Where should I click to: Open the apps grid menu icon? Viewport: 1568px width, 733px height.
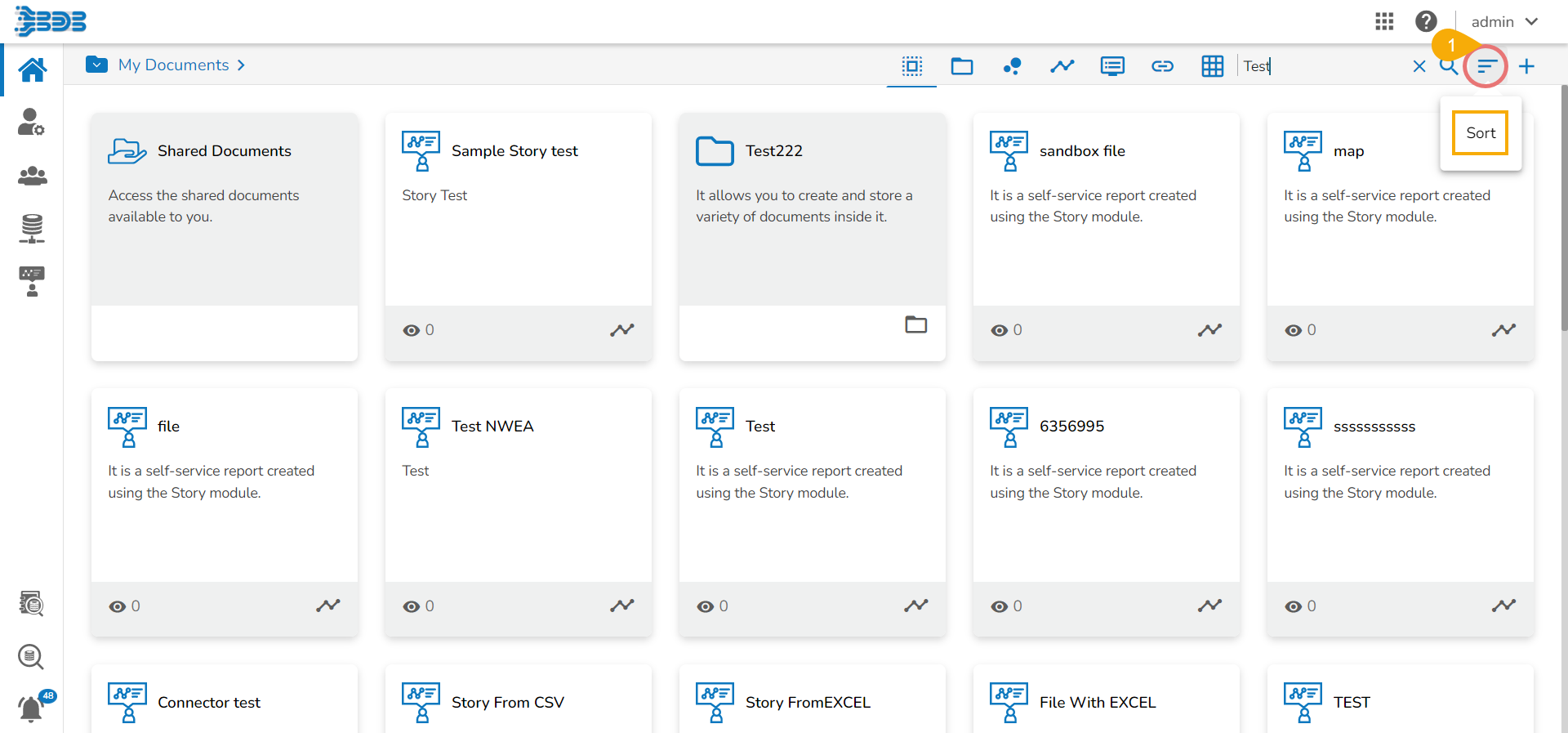pos(1384,21)
